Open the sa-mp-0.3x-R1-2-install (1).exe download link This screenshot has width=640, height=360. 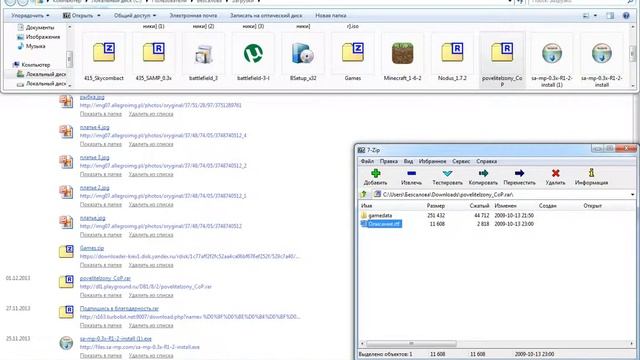point(116,339)
